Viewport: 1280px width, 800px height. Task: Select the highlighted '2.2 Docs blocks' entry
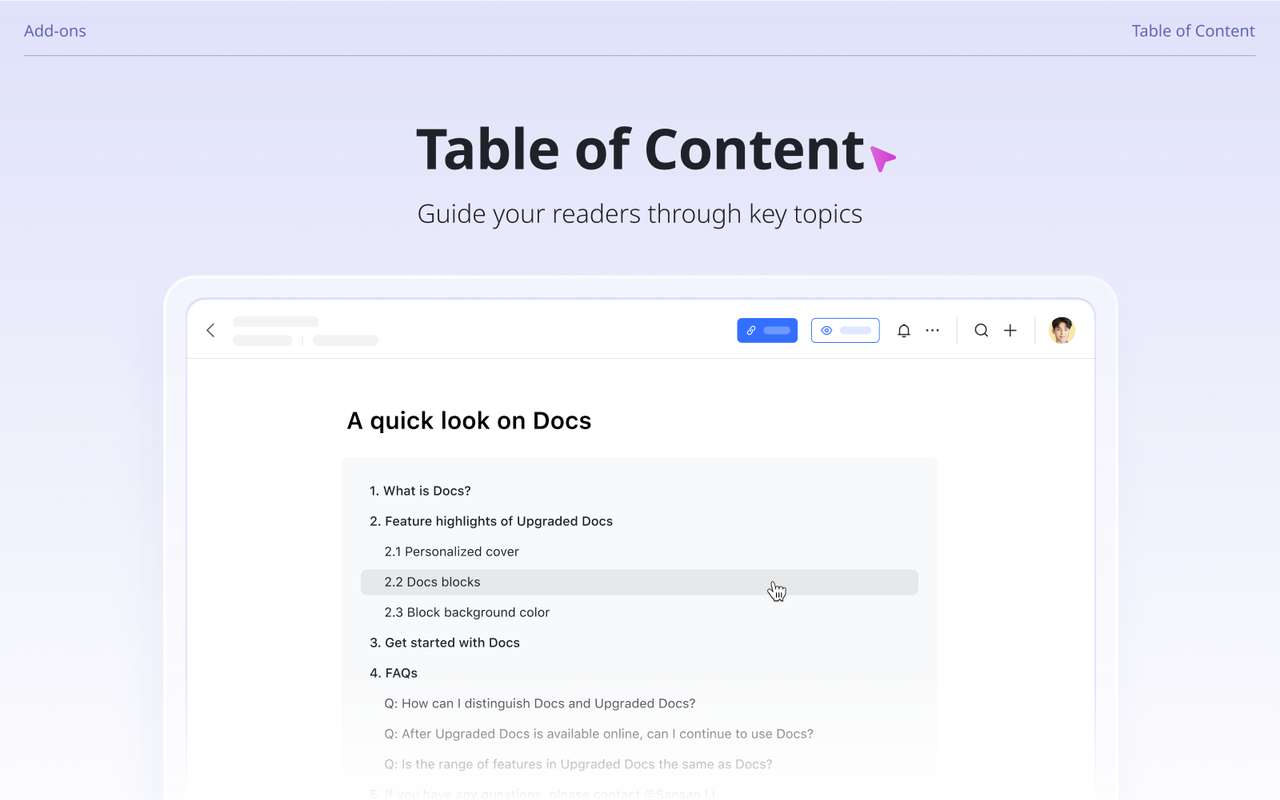point(433,582)
